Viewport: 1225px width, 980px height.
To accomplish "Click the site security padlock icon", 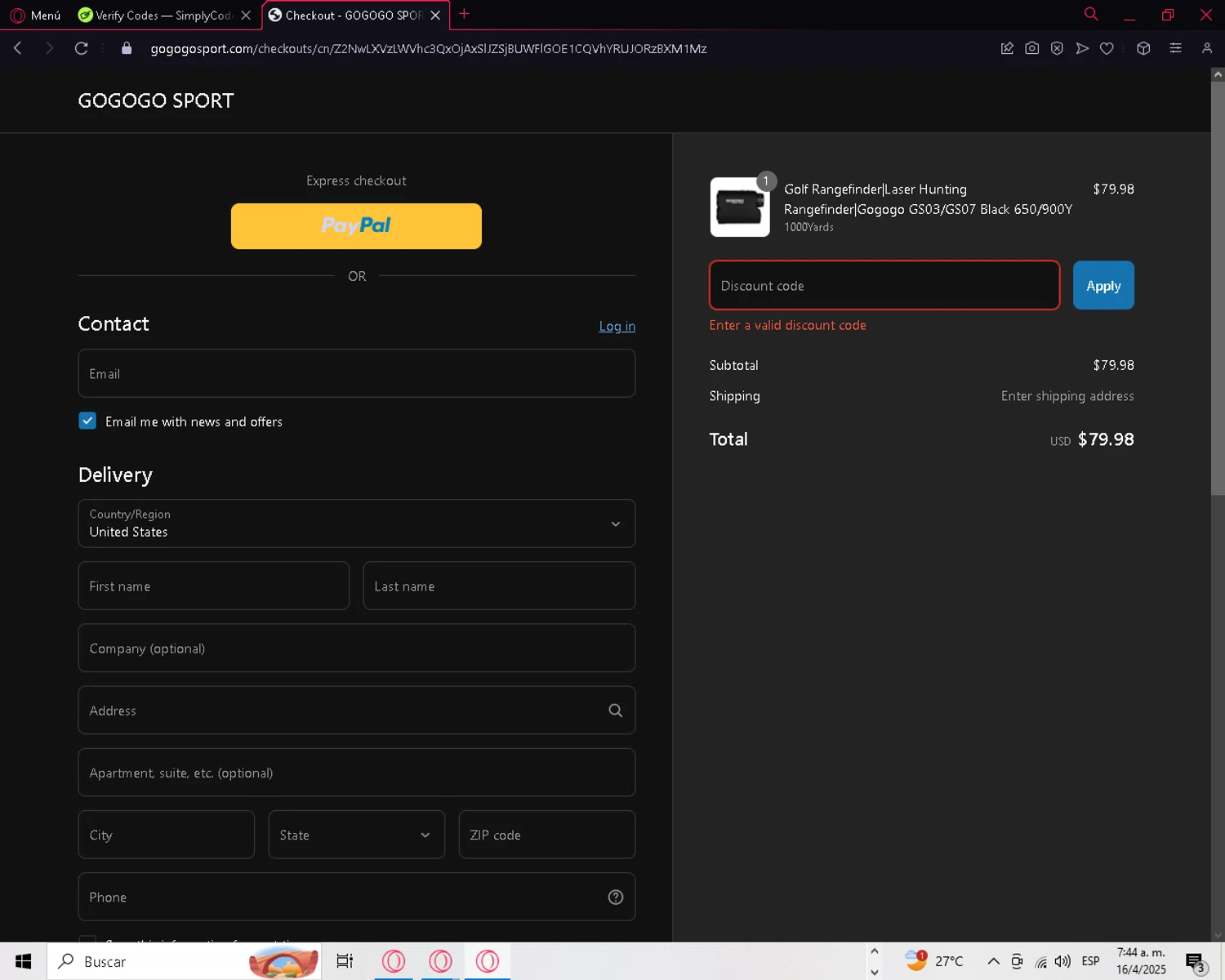I will pyautogui.click(x=126, y=48).
